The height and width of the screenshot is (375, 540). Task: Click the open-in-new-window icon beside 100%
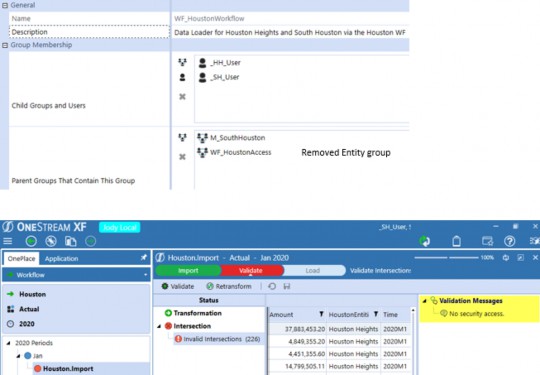coord(521,258)
